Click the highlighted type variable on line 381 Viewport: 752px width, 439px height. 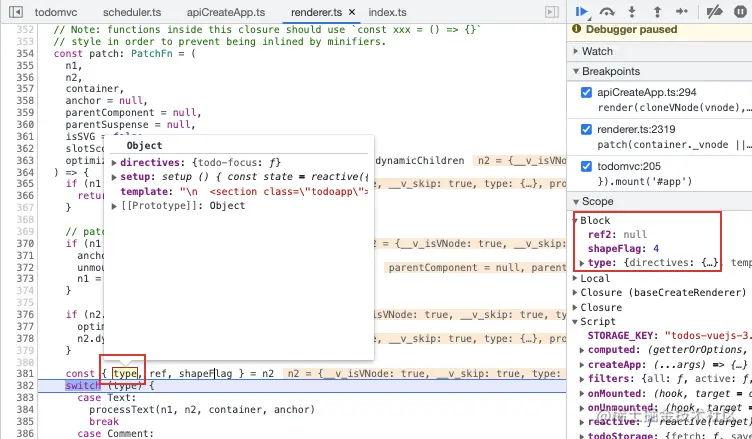tap(125, 373)
